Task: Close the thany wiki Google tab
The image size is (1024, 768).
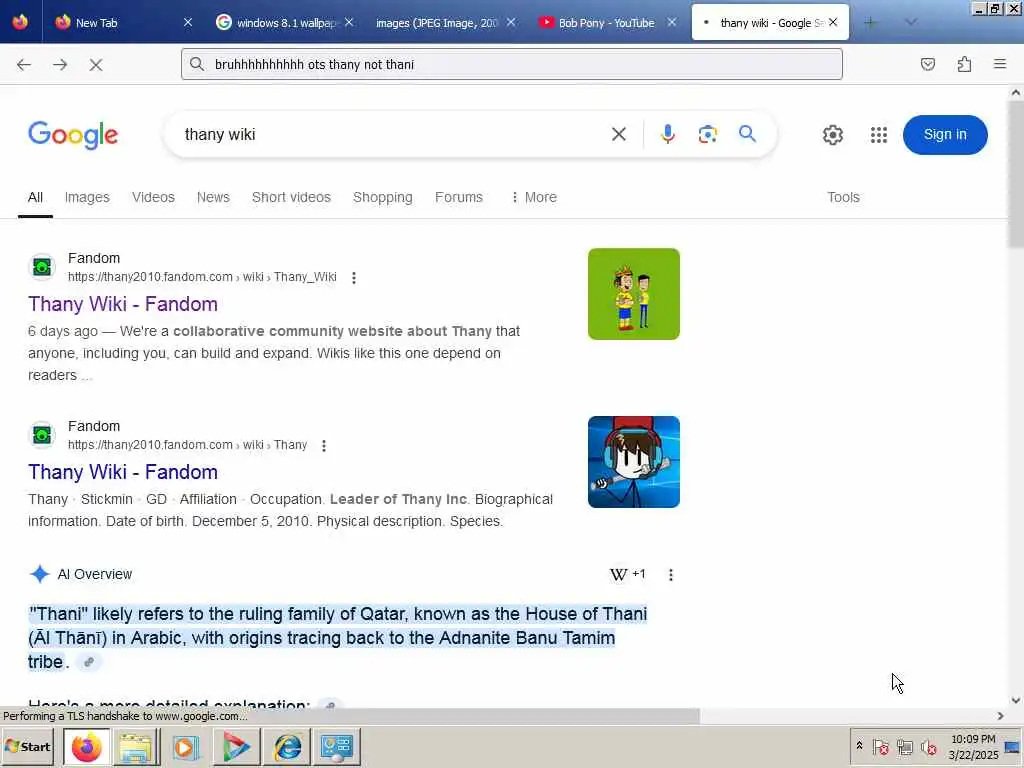Action: pos(833,22)
